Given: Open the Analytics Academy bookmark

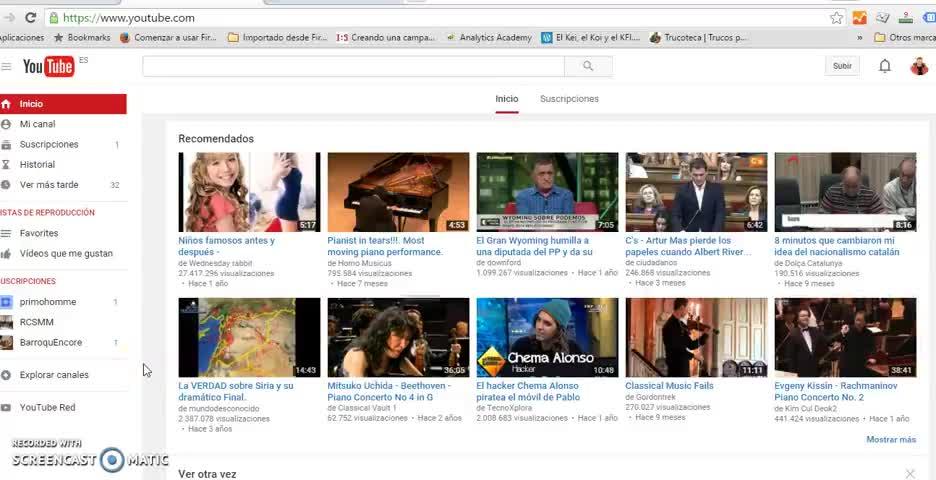Looking at the screenshot, I should pos(489,37).
